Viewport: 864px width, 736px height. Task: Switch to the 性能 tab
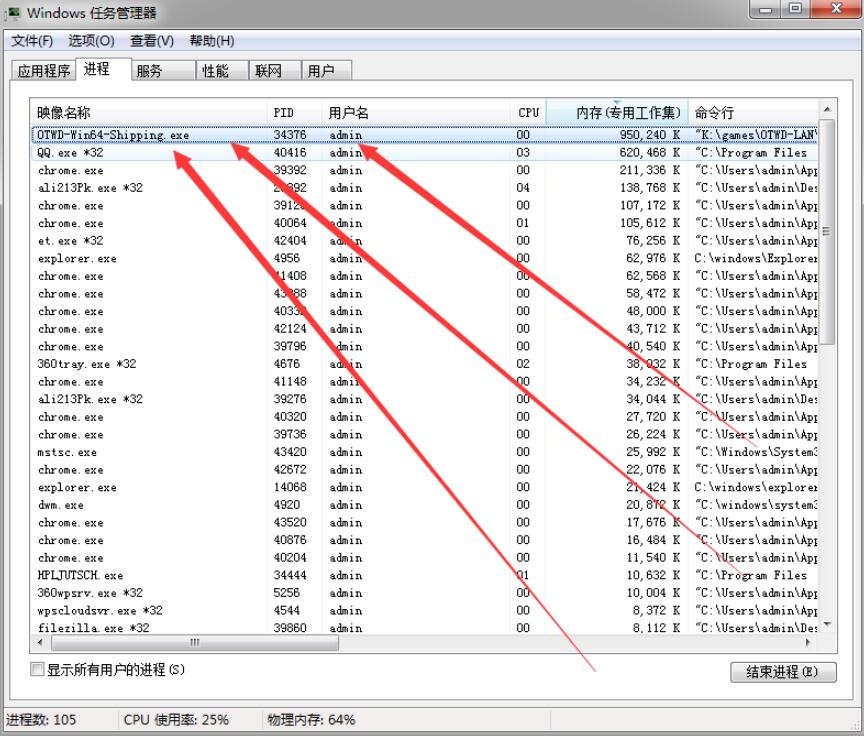pyautogui.click(x=215, y=71)
